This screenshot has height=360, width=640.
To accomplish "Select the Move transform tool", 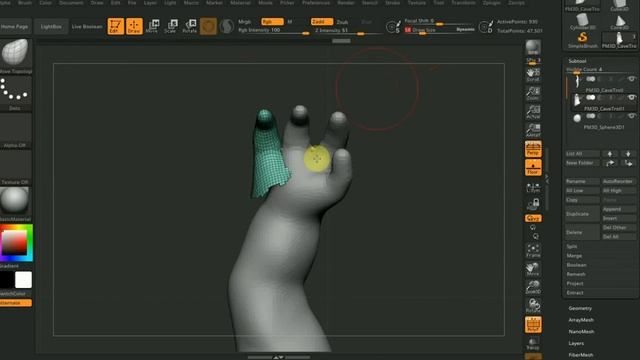I will [152, 26].
